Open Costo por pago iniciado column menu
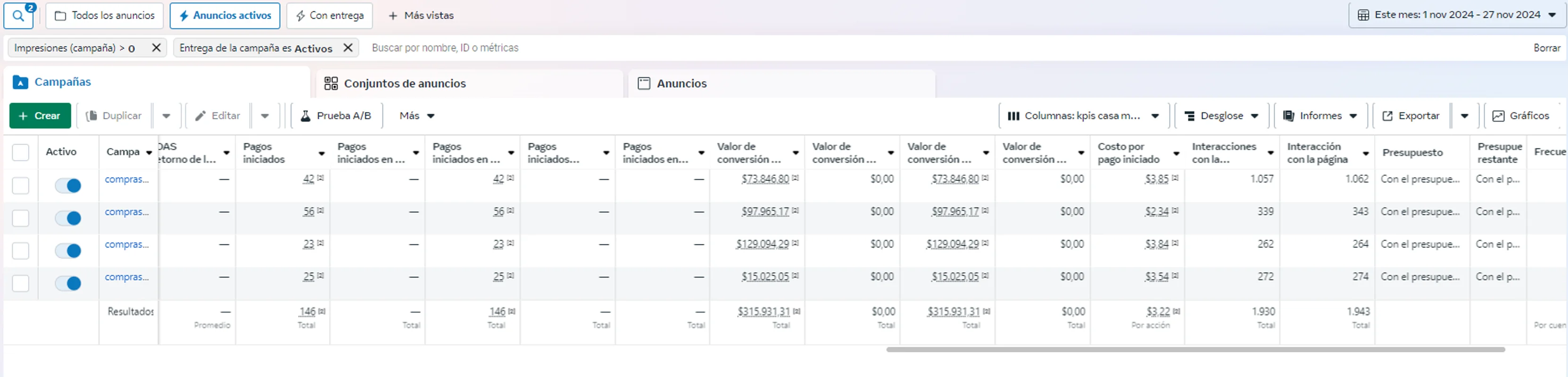Screen dimensions: 1568x377 click(1176, 153)
